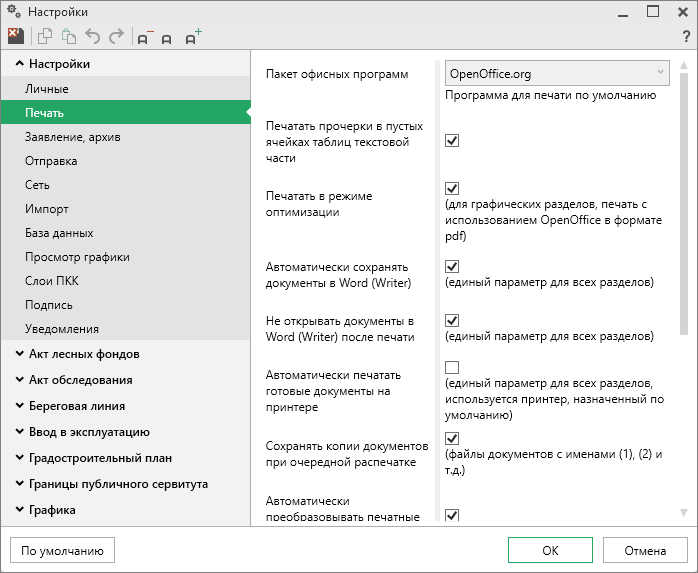Click the undo arrow icon
The width and height of the screenshot is (698, 573).
pos(93,37)
